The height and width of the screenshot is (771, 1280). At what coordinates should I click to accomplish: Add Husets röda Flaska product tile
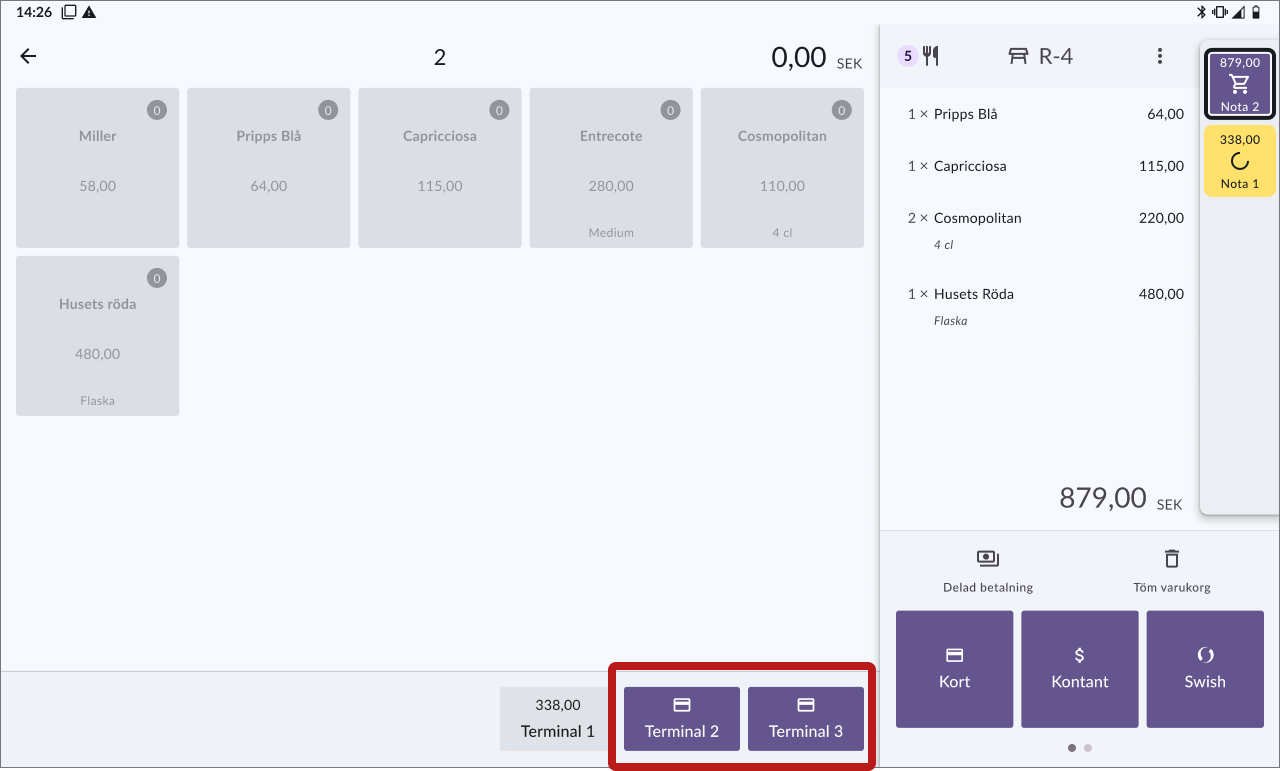point(98,336)
